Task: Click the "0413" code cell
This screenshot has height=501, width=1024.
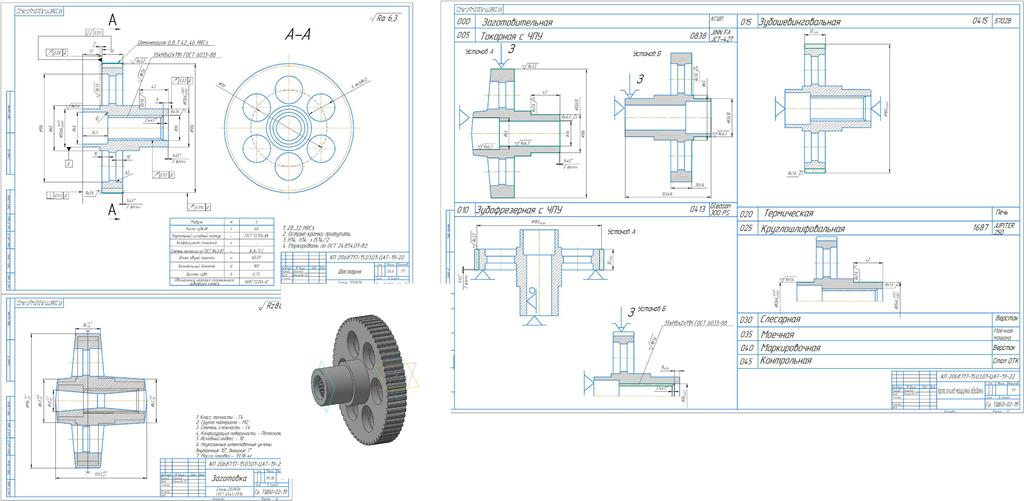Action: tap(699, 209)
